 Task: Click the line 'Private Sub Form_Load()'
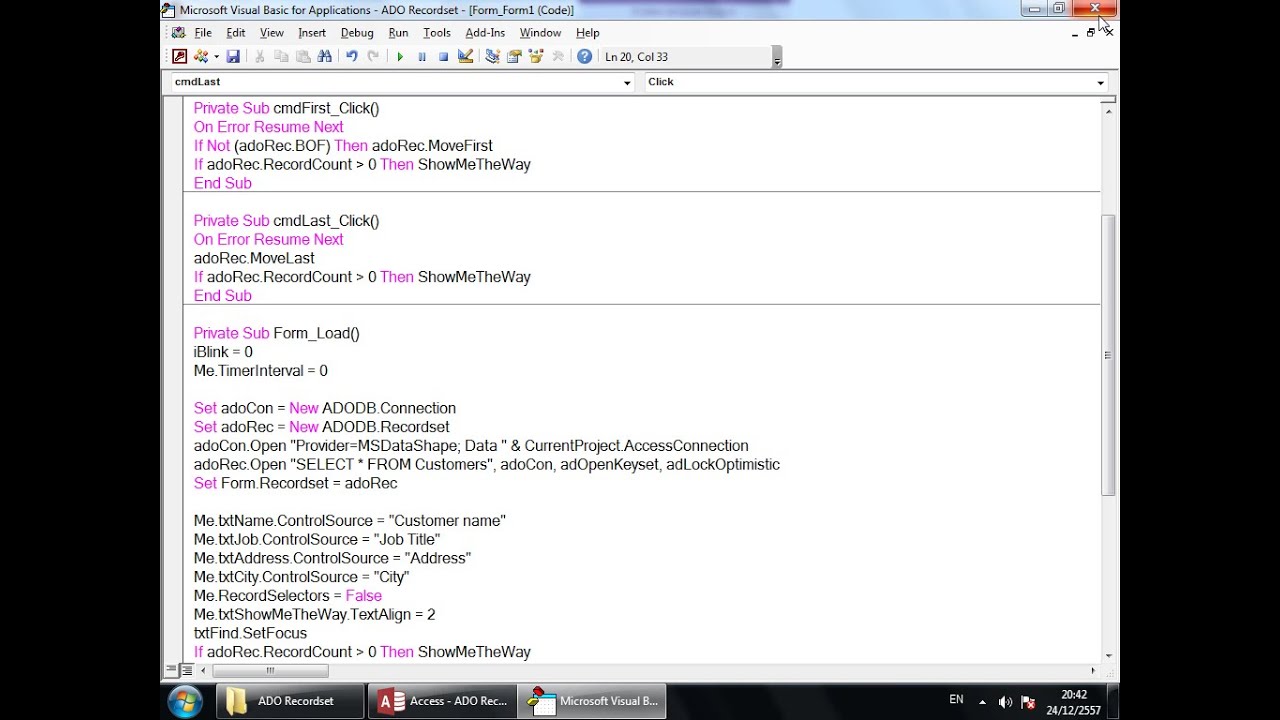276,333
